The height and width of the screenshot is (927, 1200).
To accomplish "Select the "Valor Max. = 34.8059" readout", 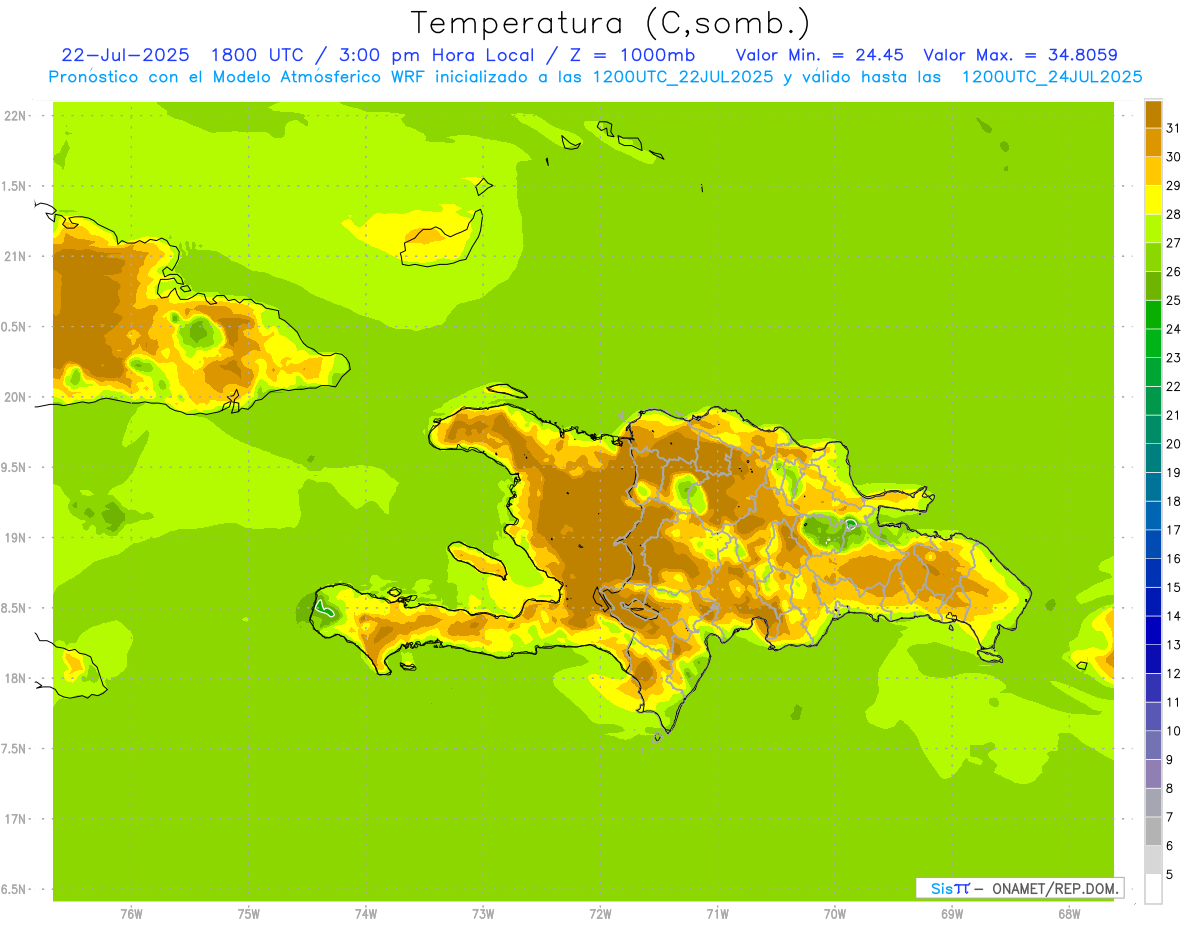I will (1021, 55).
